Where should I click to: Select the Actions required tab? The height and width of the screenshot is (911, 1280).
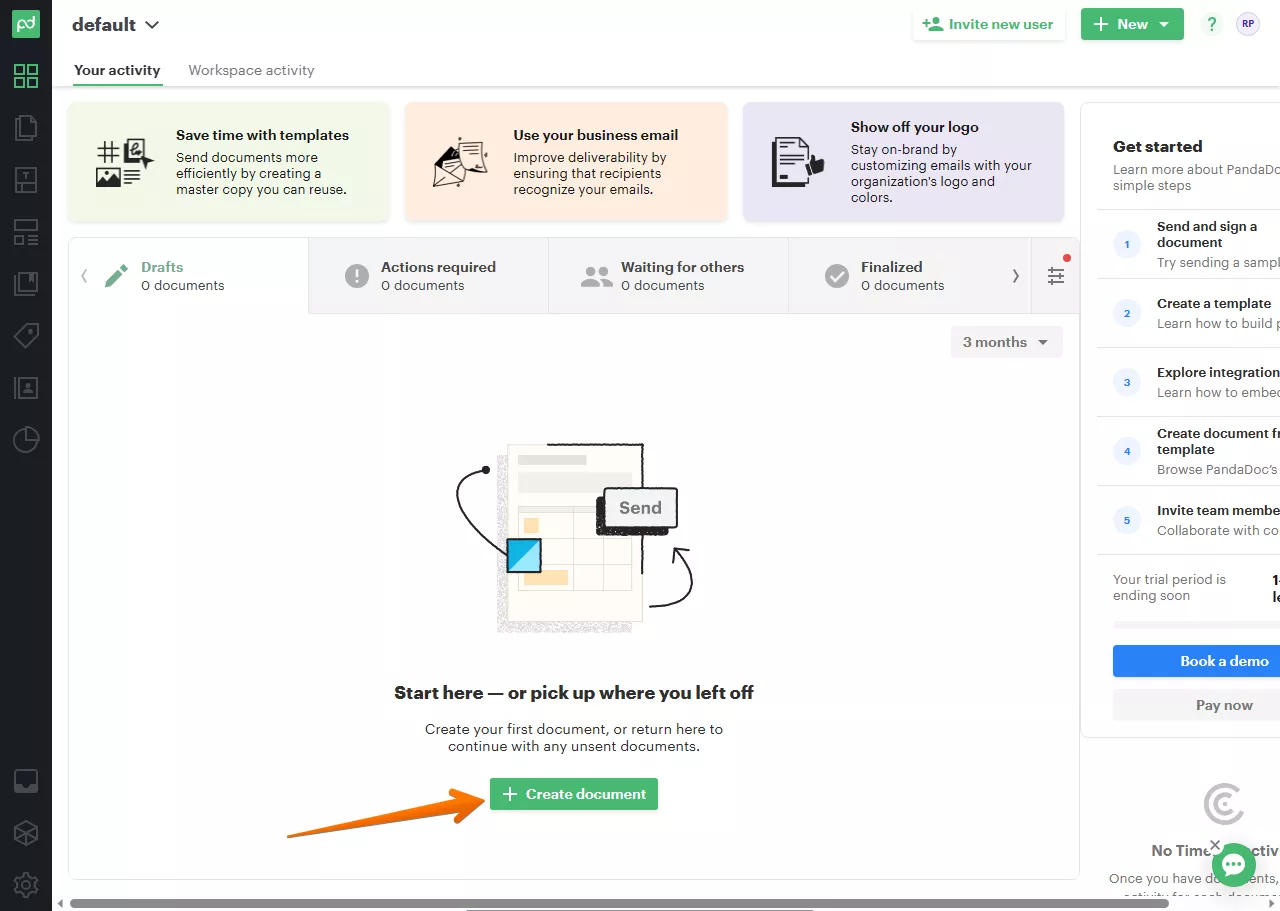click(x=428, y=276)
